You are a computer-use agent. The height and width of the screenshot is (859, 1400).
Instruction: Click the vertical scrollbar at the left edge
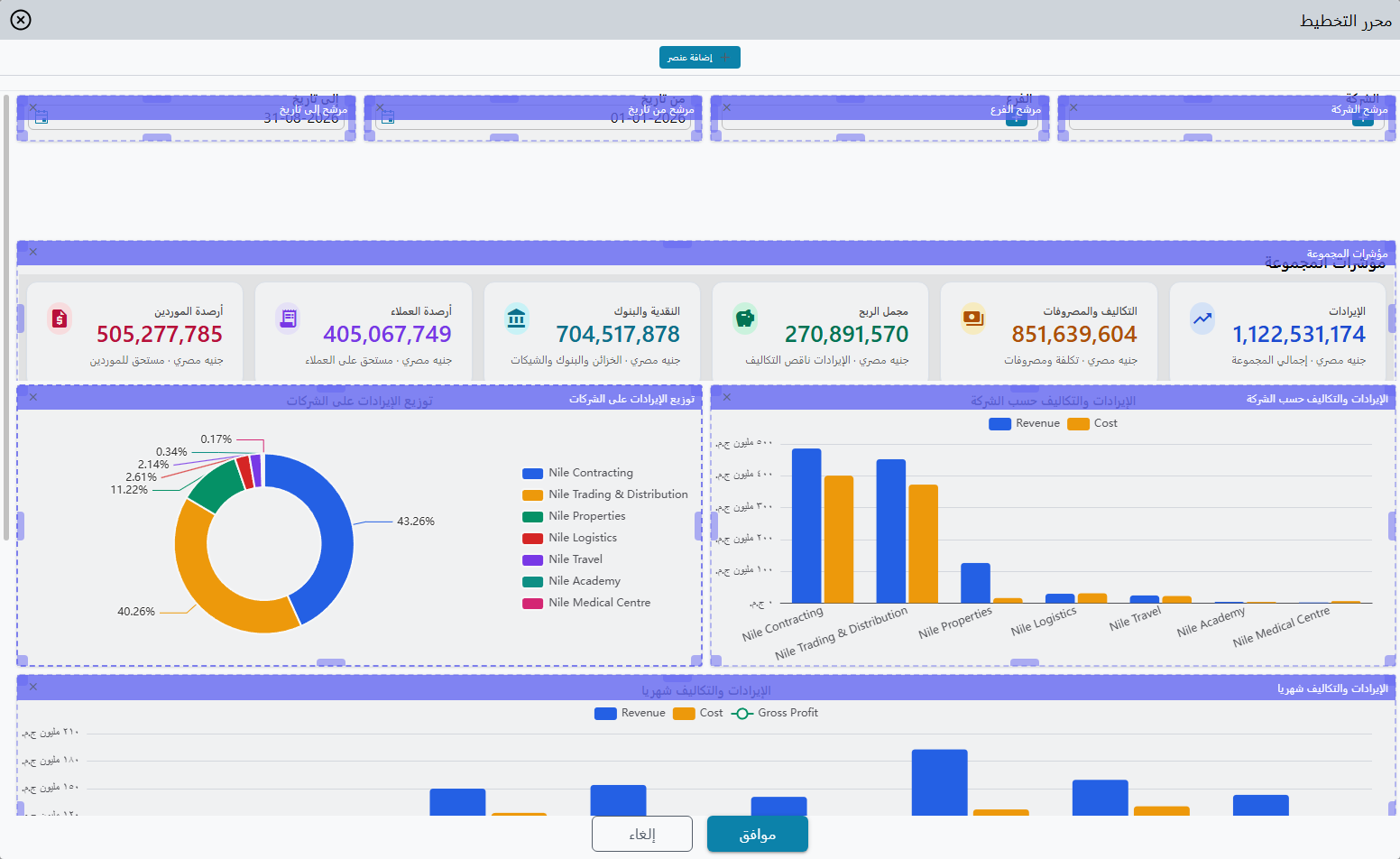6,317
